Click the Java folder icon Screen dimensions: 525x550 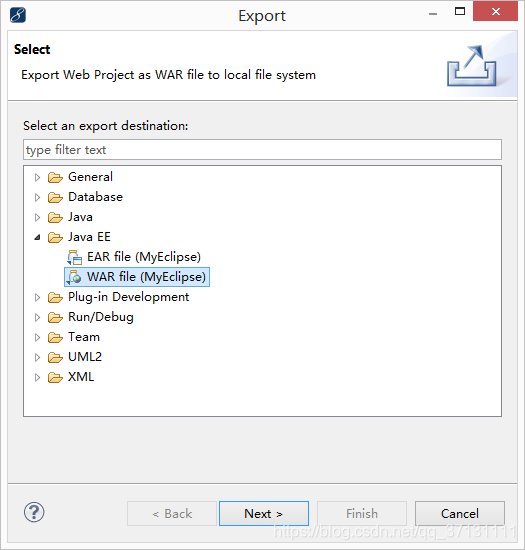(x=55, y=217)
